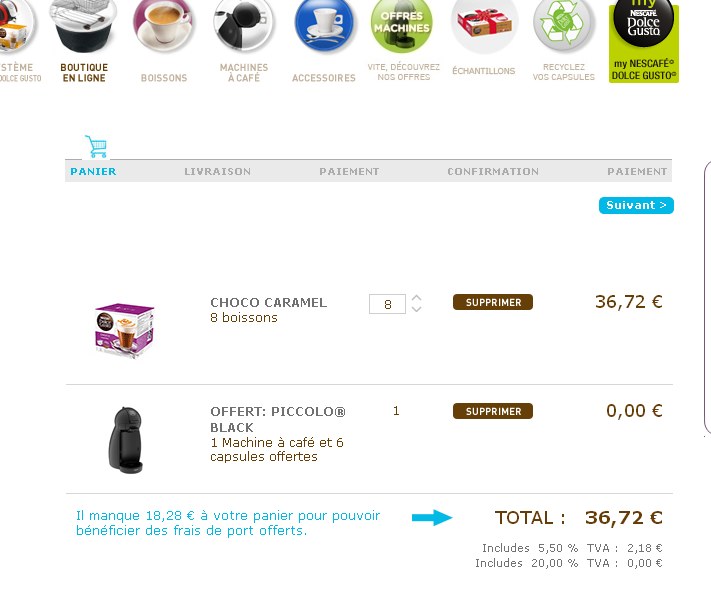Click the shopping cart icon above Panier

pyautogui.click(x=96, y=146)
